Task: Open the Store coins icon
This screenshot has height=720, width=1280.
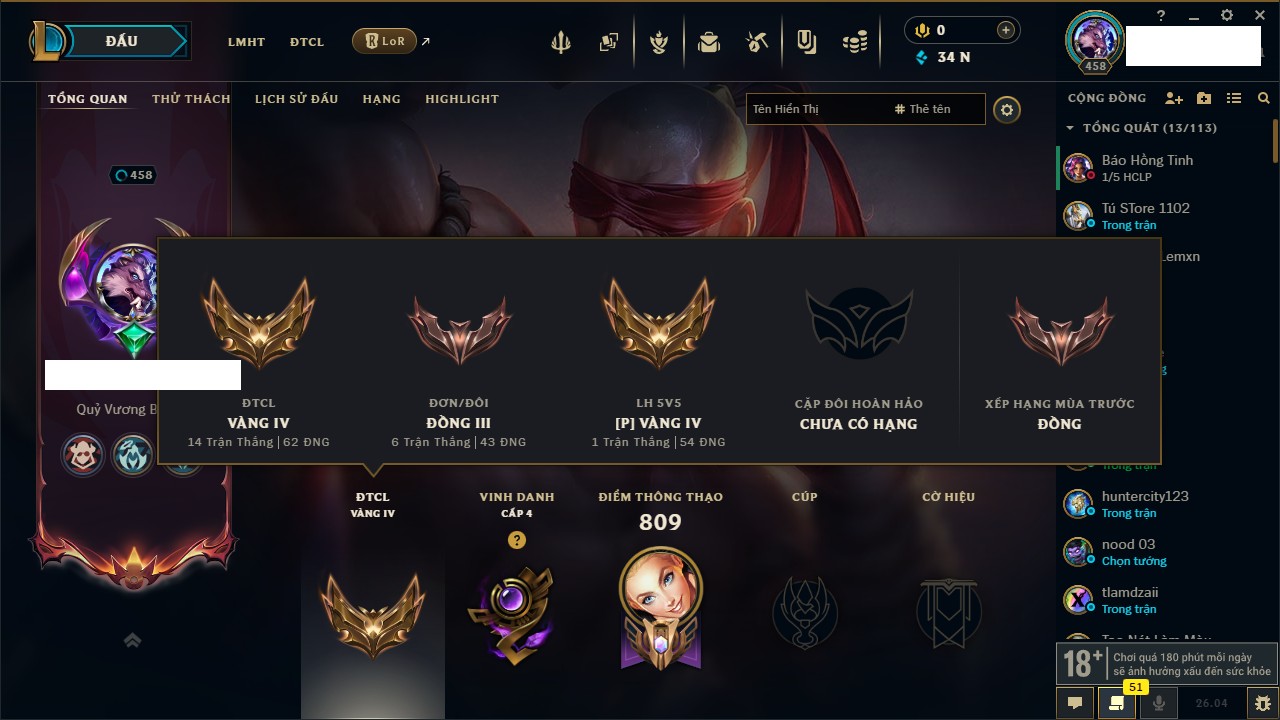Action: pyautogui.click(x=854, y=43)
